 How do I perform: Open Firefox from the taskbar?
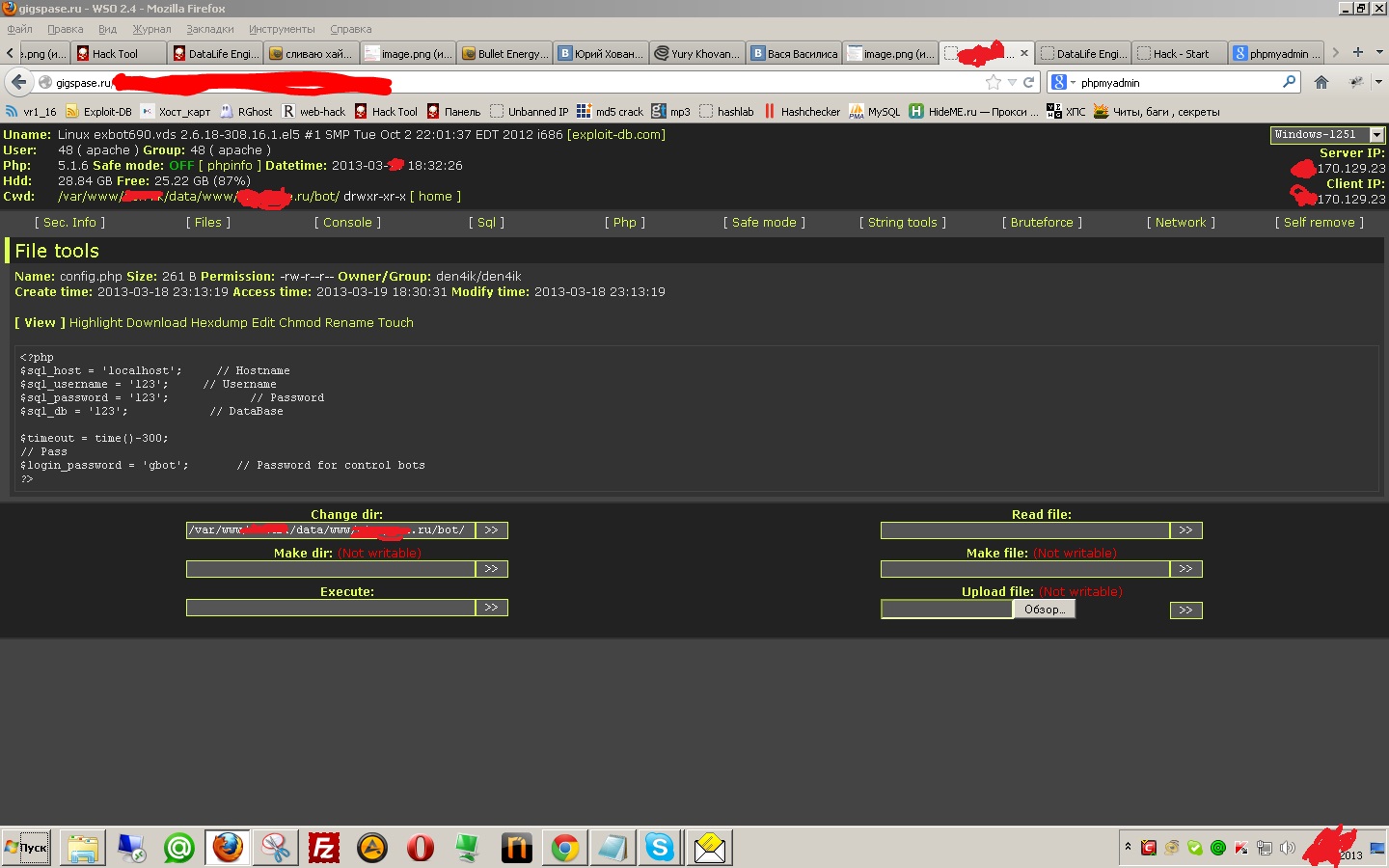(x=228, y=848)
